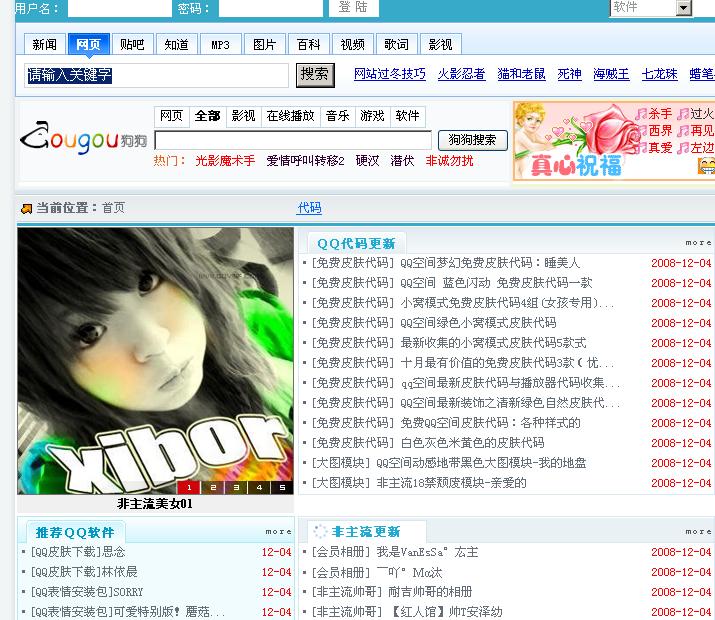Open the 真心祝福 rose banner
This screenshot has width=715, height=620.
570,141
